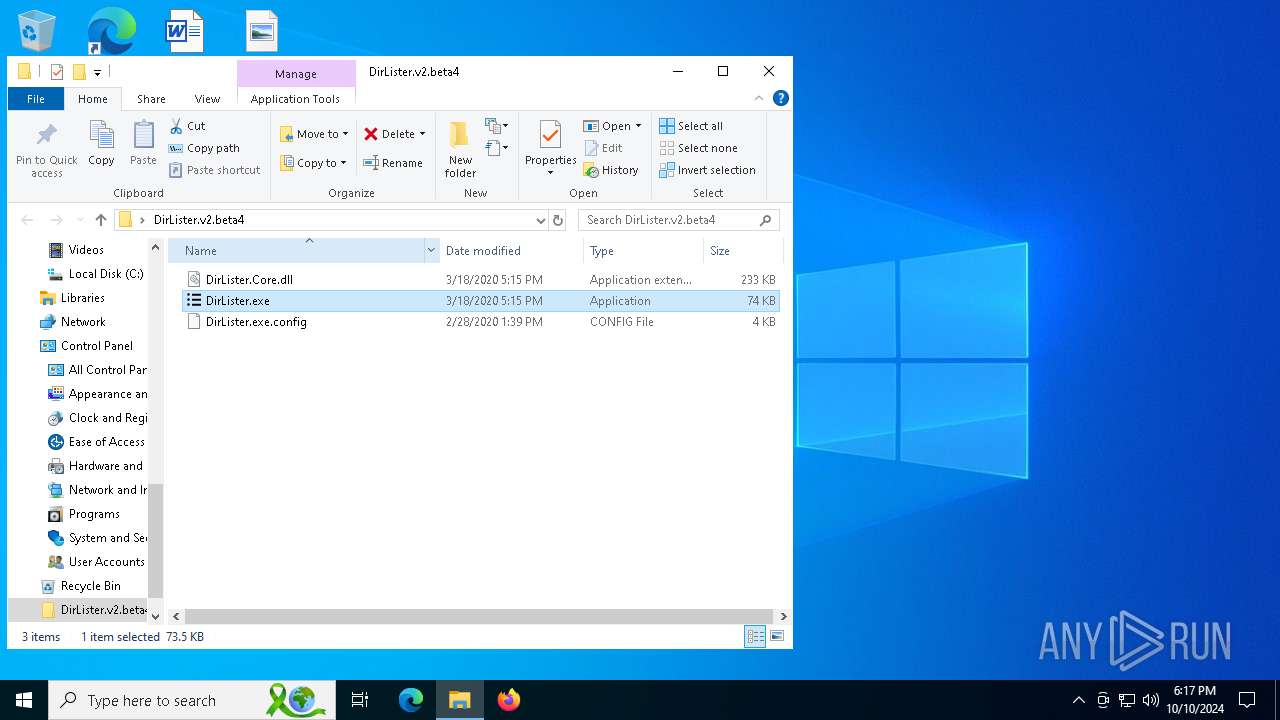Open recent locations dropdown
The image size is (1280, 720).
[x=80, y=220]
